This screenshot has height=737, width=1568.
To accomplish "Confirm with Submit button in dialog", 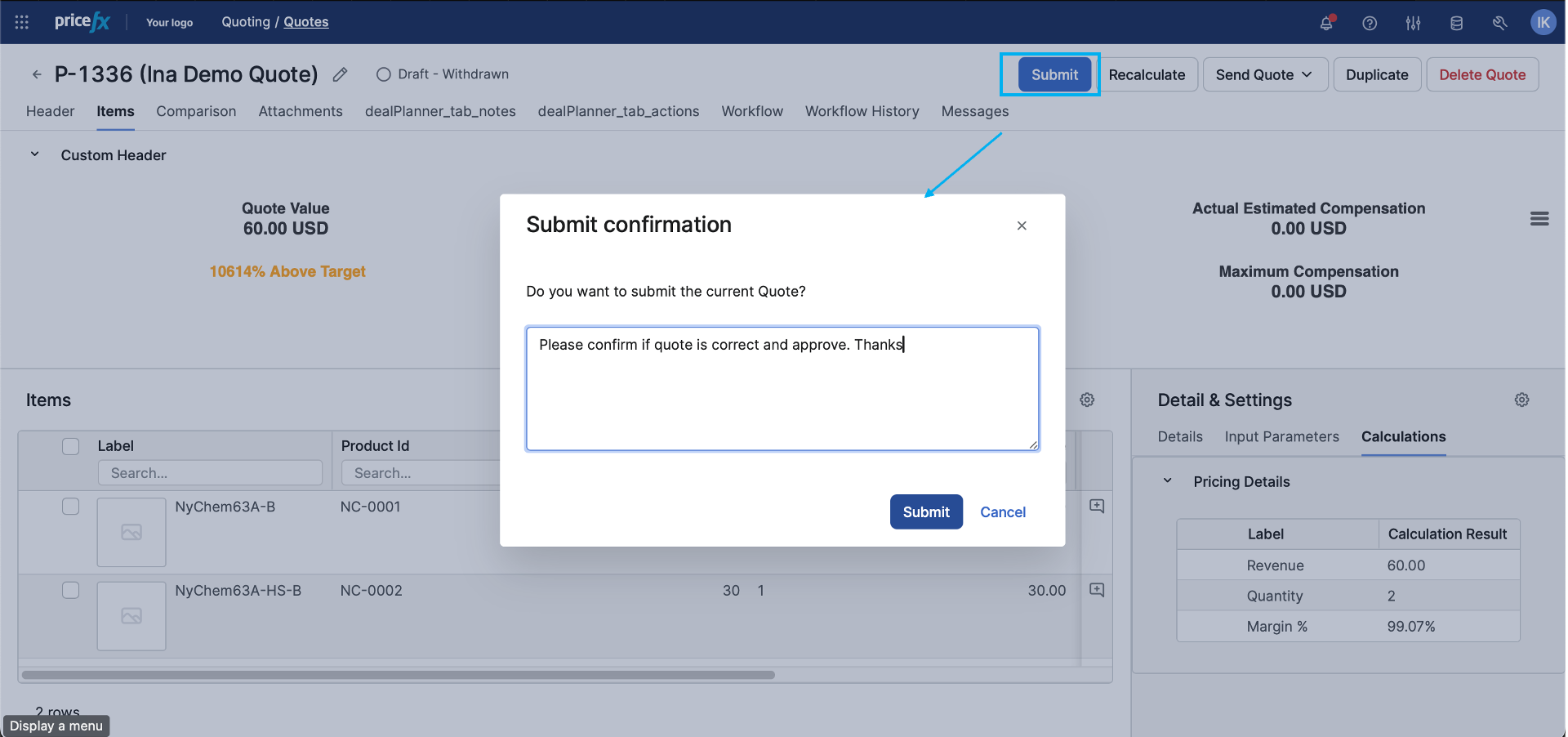I will tap(926, 511).
